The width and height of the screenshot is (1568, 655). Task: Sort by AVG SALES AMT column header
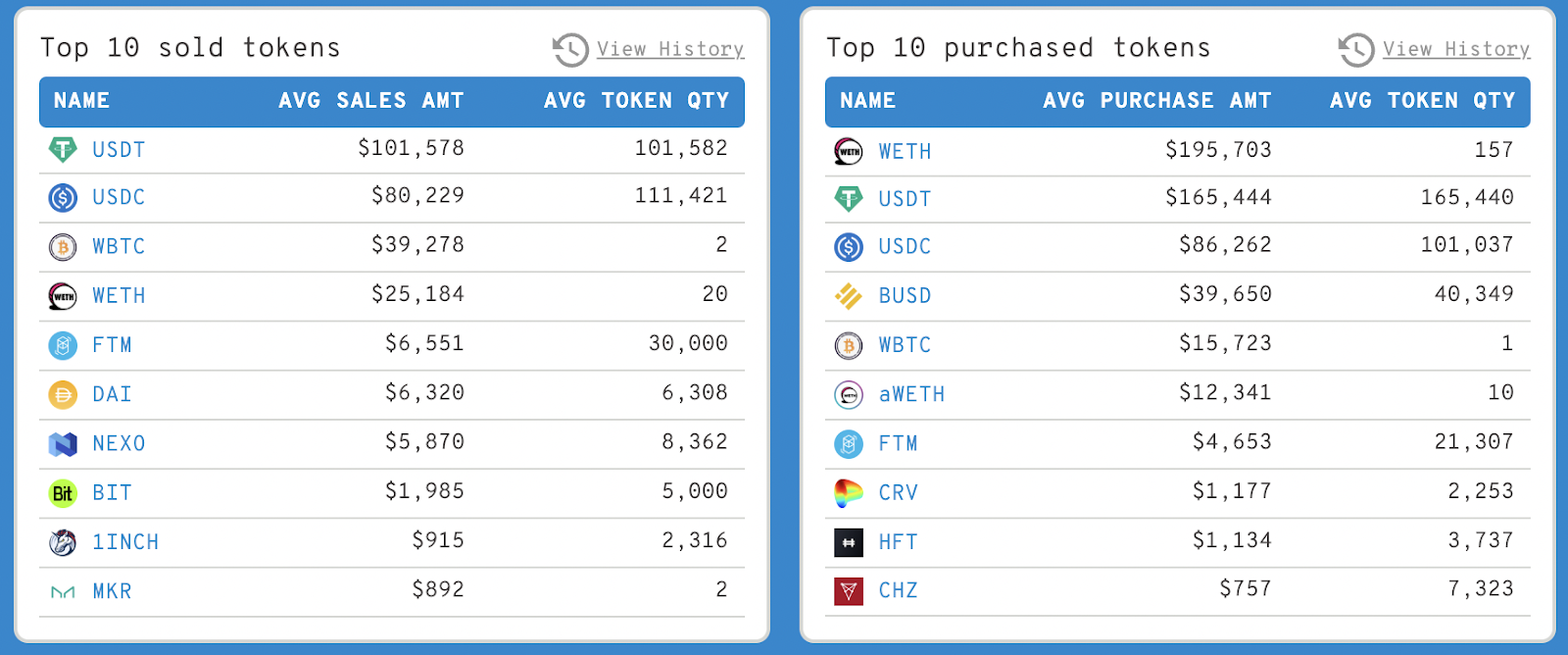371,101
